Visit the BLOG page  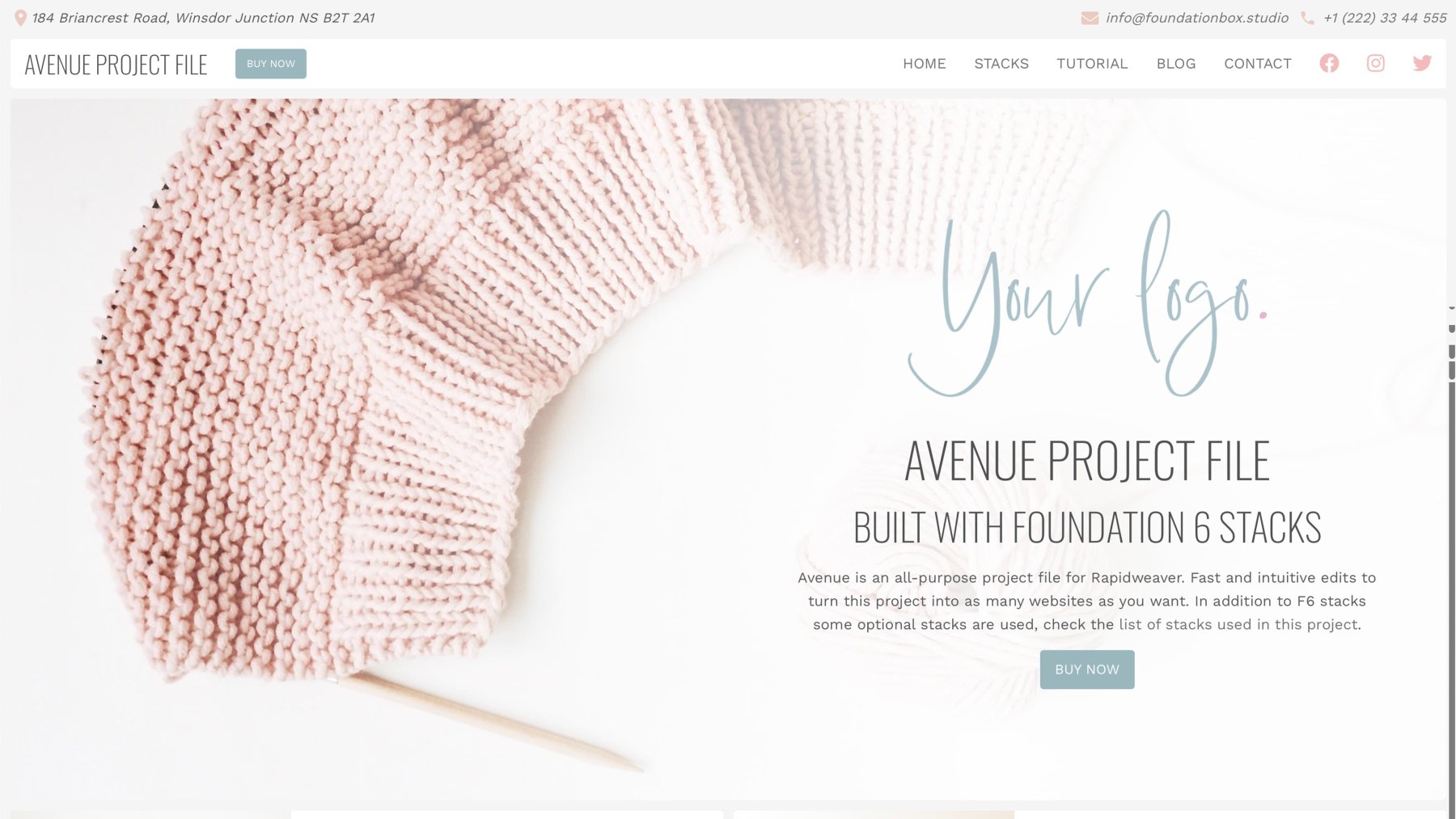(1175, 64)
